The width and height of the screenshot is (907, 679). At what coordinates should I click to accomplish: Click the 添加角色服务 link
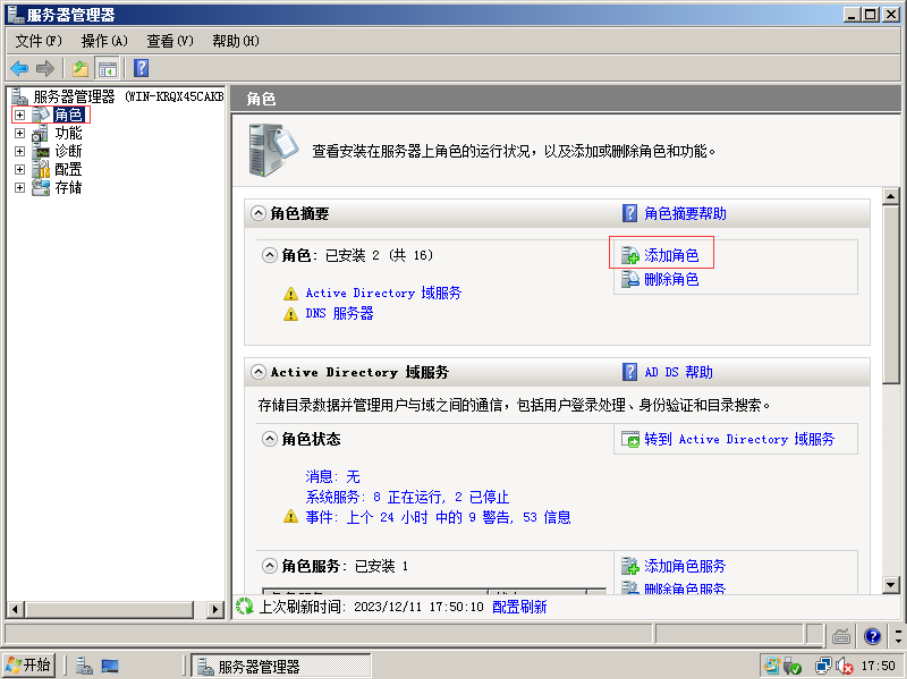[685, 566]
